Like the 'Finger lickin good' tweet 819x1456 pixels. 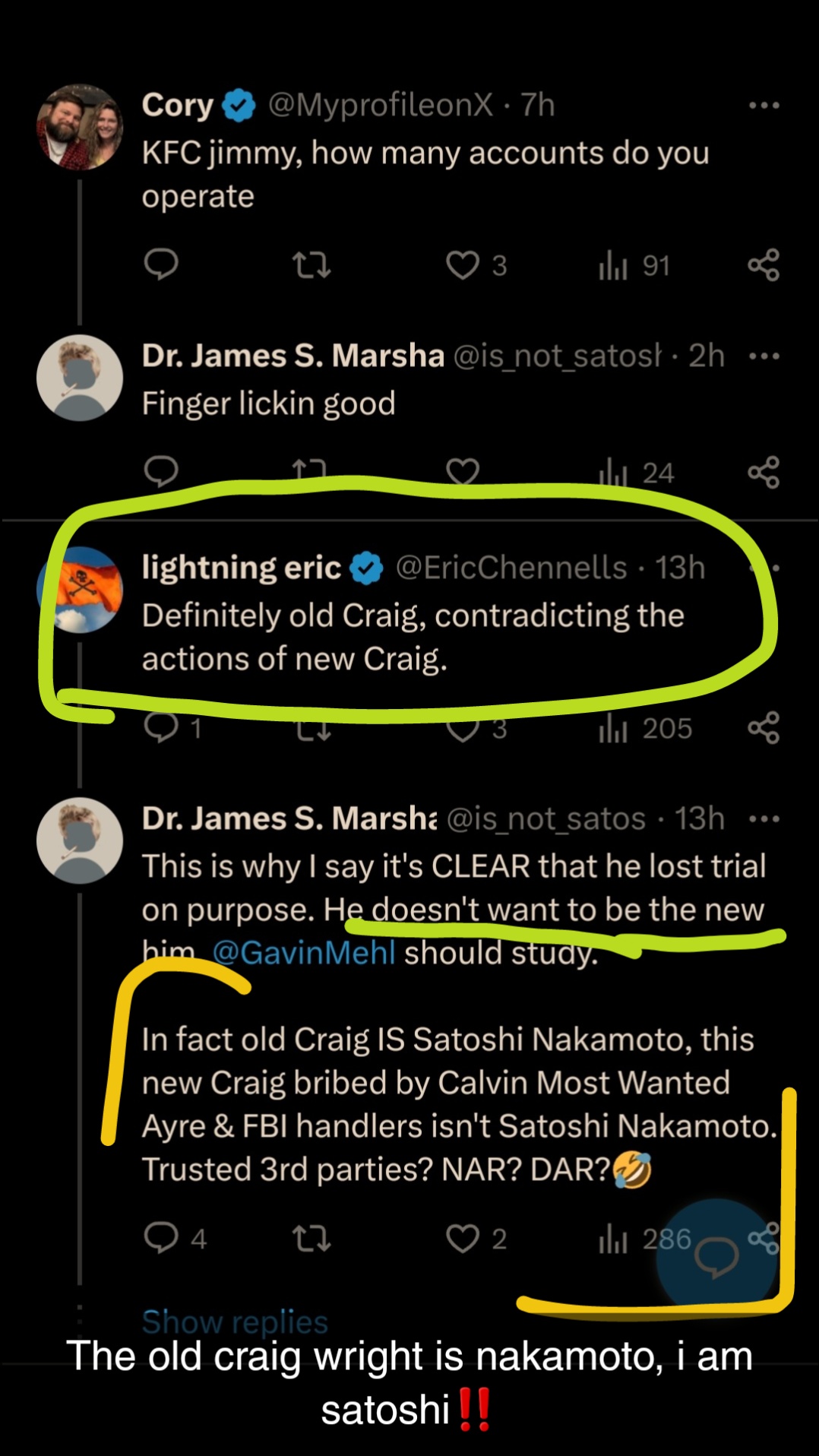tap(463, 472)
